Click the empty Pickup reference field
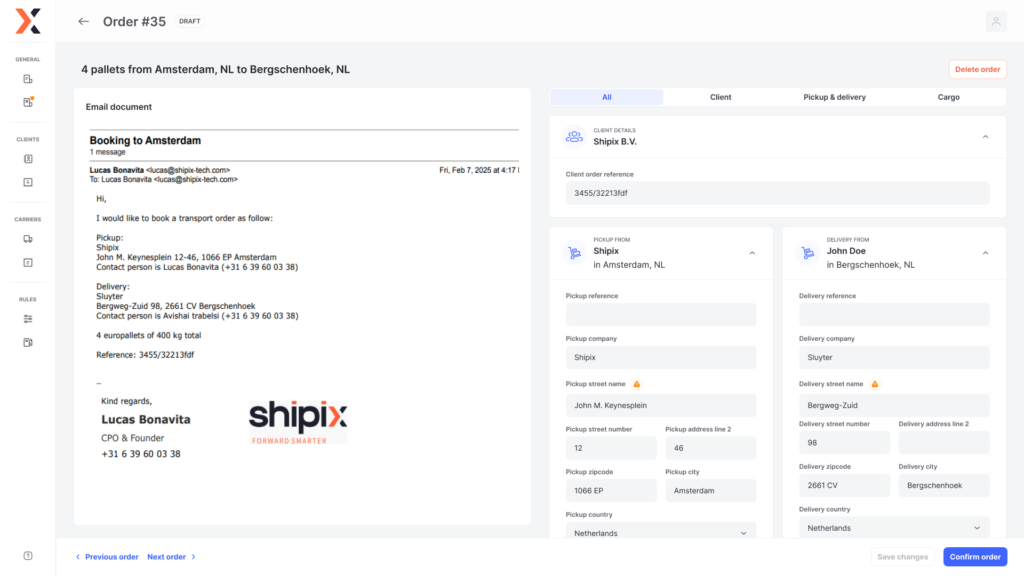The height and width of the screenshot is (576, 1024). [660, 315]
